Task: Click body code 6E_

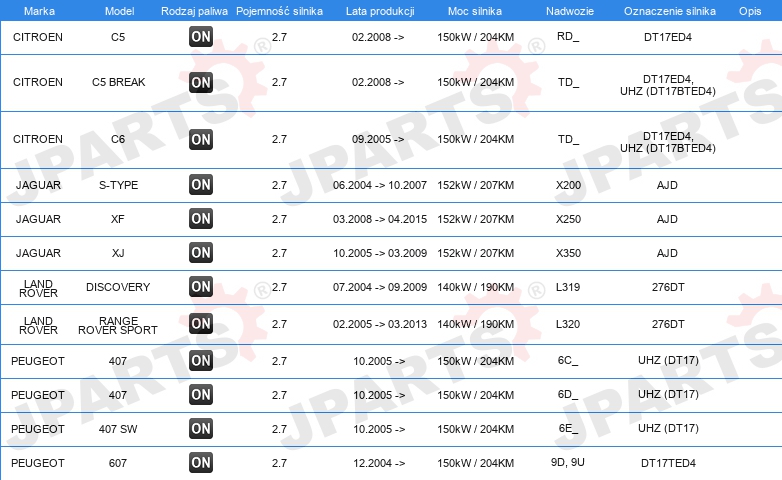Action: point(568,428)
